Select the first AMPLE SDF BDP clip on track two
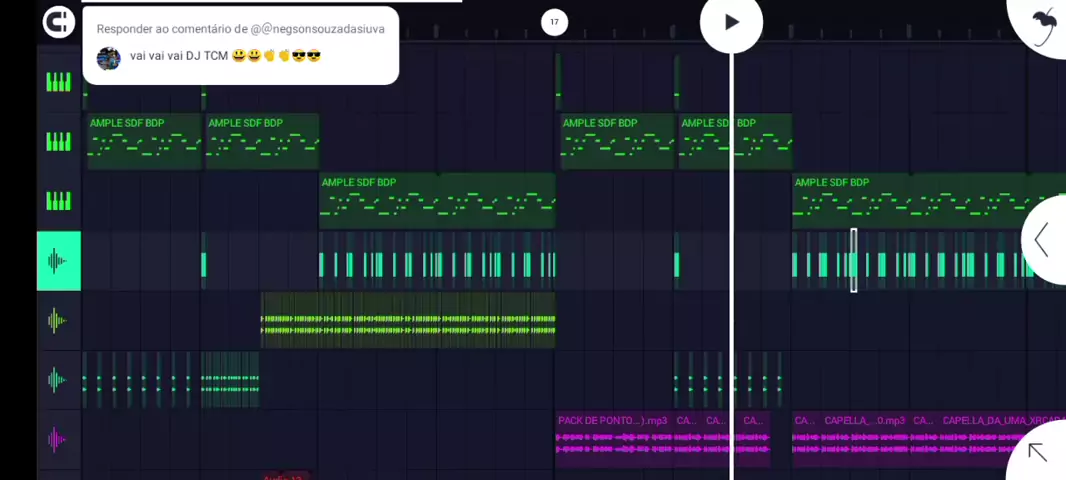The width and height of the screenshot is (1066, 480). [144, 141]
